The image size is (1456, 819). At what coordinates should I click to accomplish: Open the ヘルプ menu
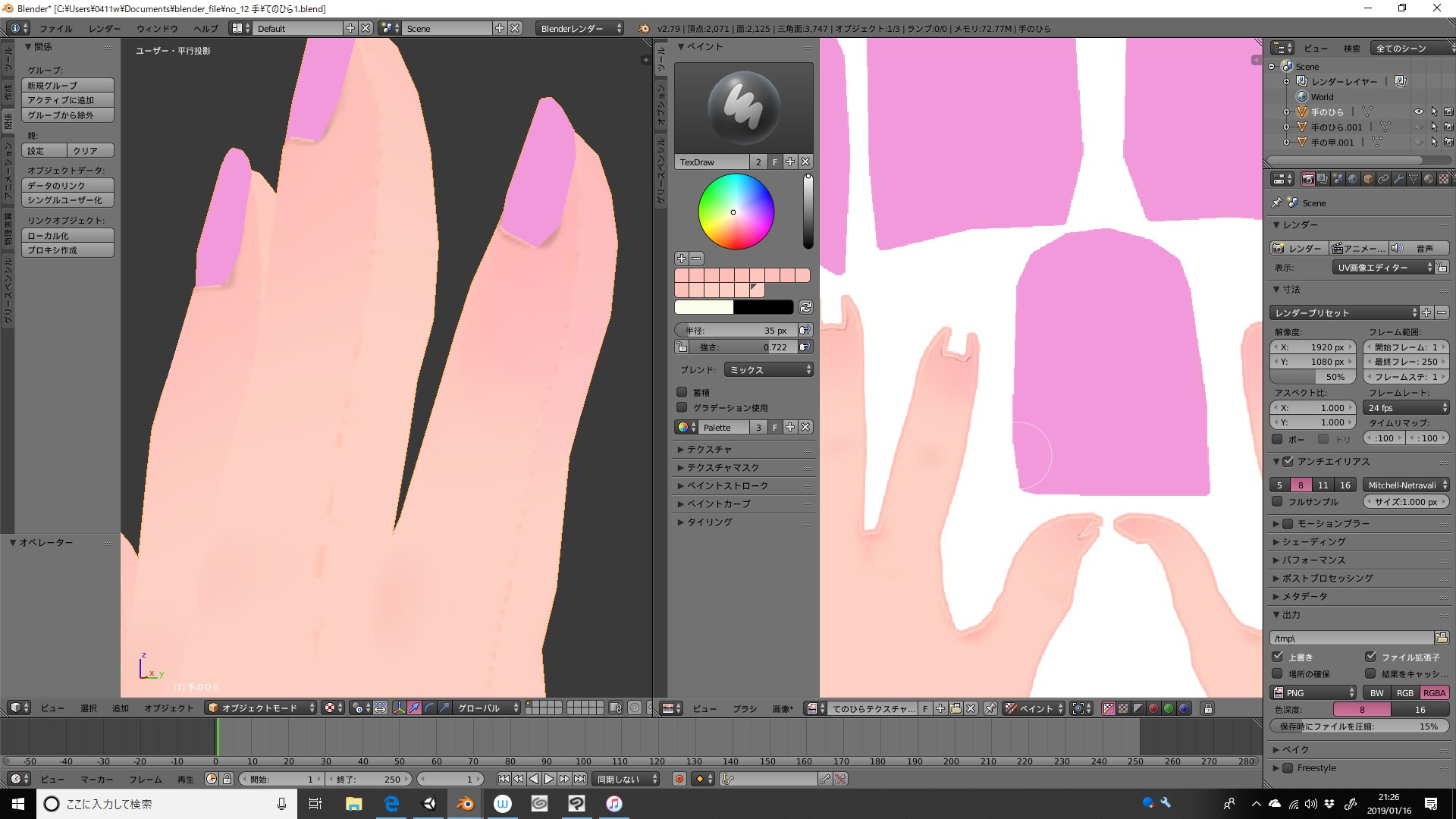click(206, 28)
